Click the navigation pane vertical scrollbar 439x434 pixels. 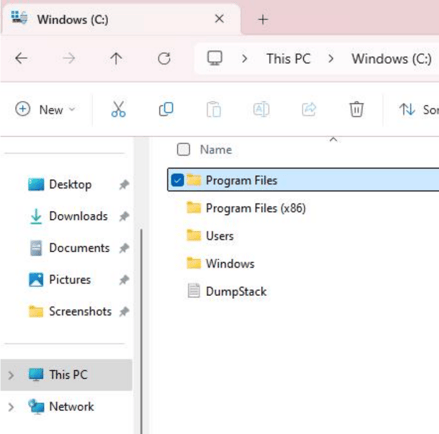[x=141, y=331]
